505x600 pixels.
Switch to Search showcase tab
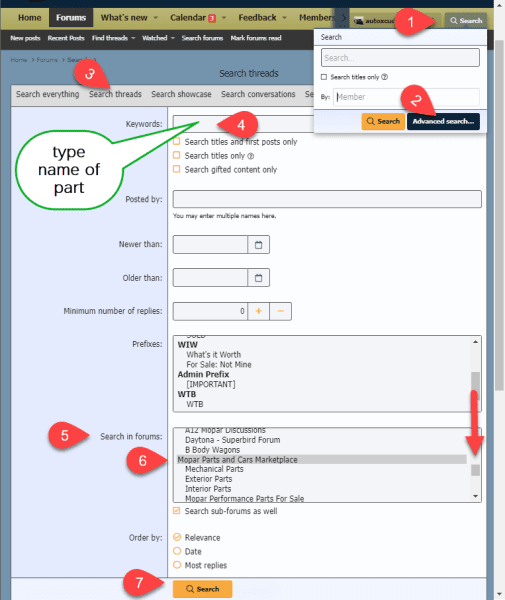point(181,94)
